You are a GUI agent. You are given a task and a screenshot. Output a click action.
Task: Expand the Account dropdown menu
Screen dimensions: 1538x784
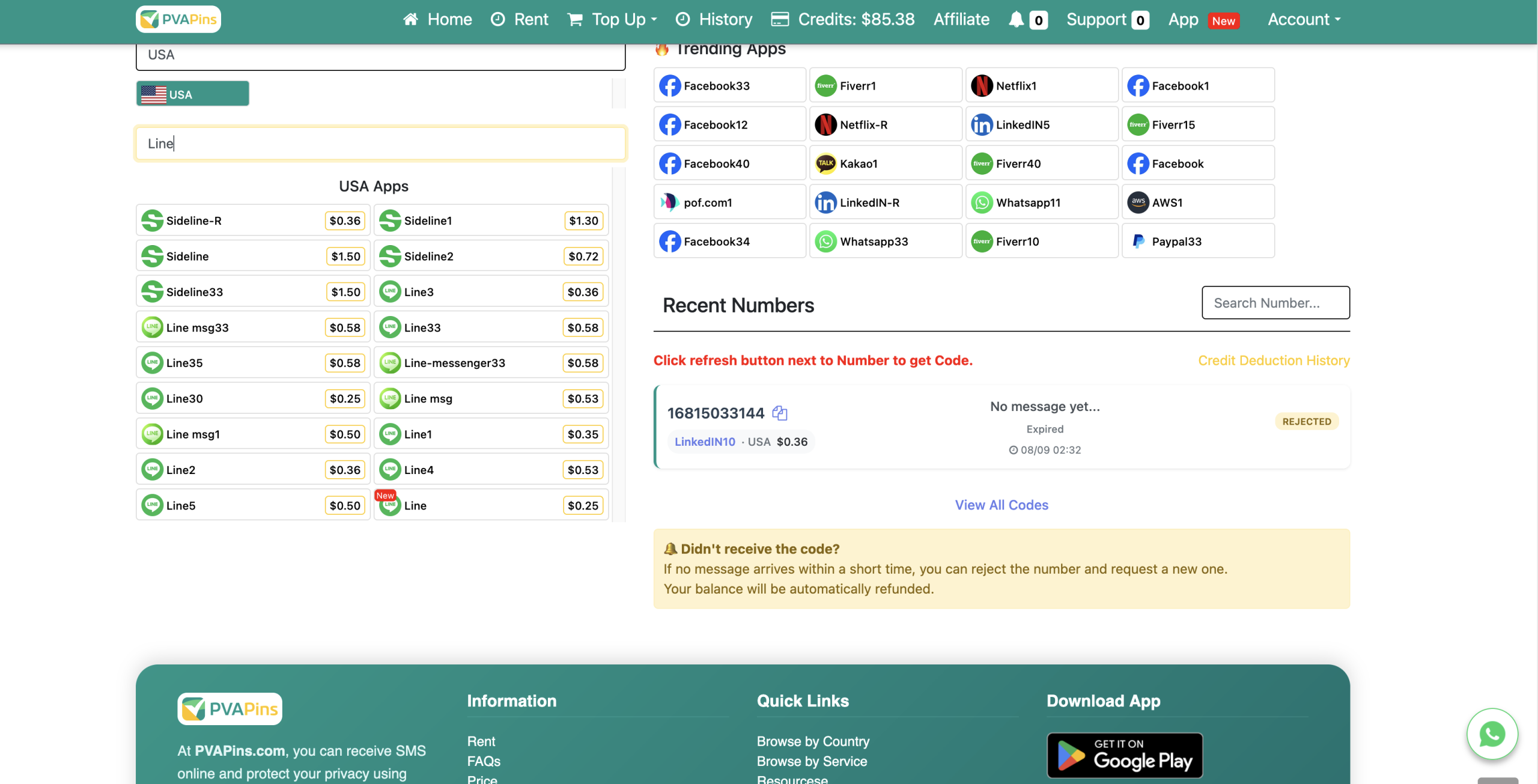coord(1304,19)
